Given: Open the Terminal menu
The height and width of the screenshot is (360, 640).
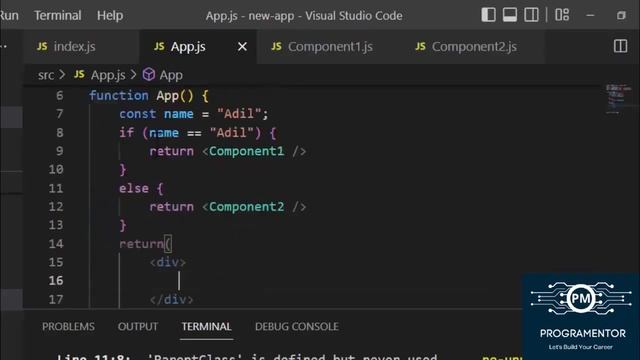Looking at the screenshot, I should pos(58,16).
